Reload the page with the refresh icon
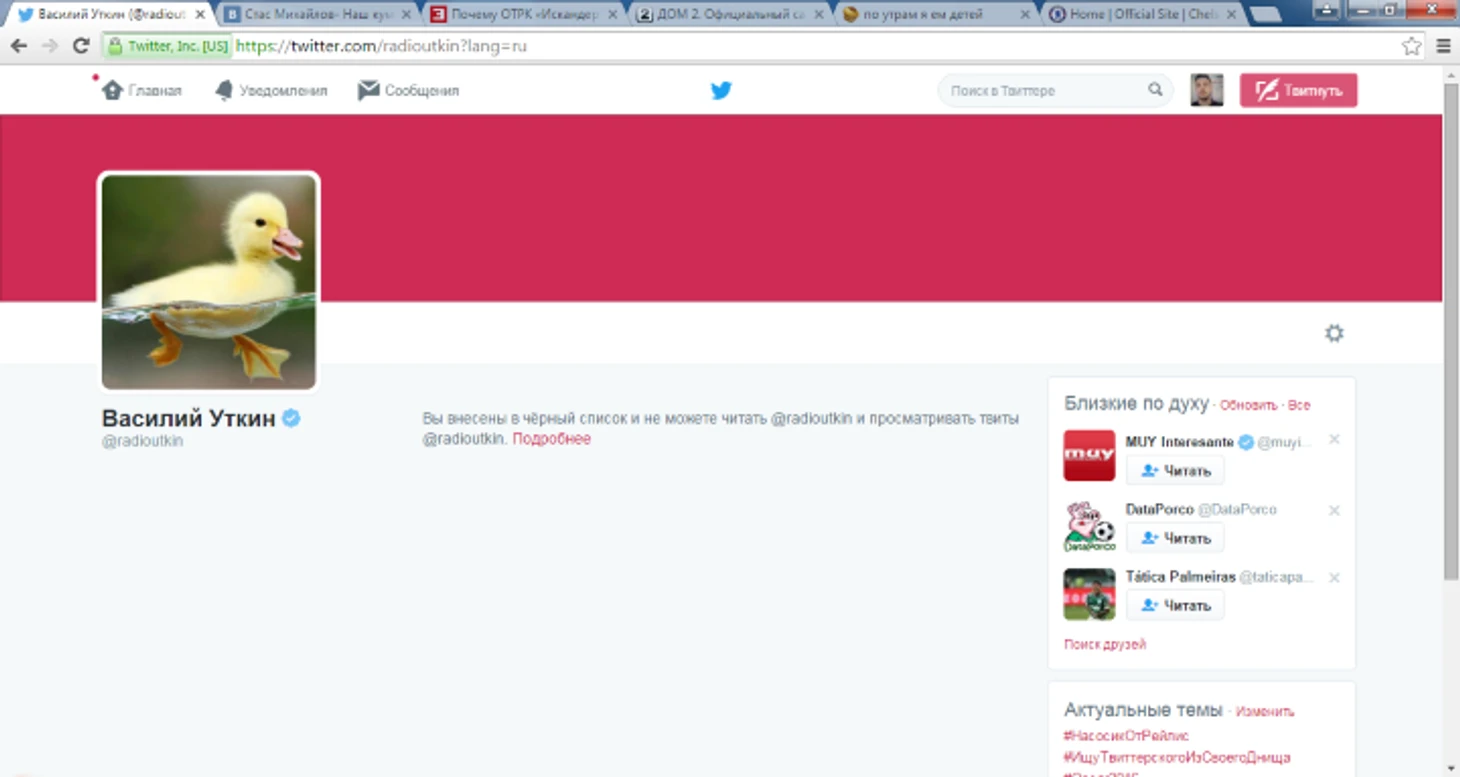 click(81, 46)
